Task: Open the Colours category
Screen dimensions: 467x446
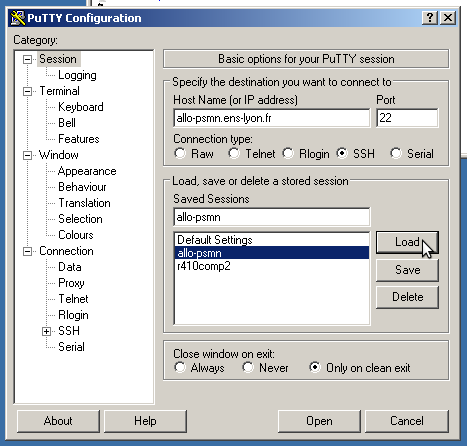Action: (76, 235)
